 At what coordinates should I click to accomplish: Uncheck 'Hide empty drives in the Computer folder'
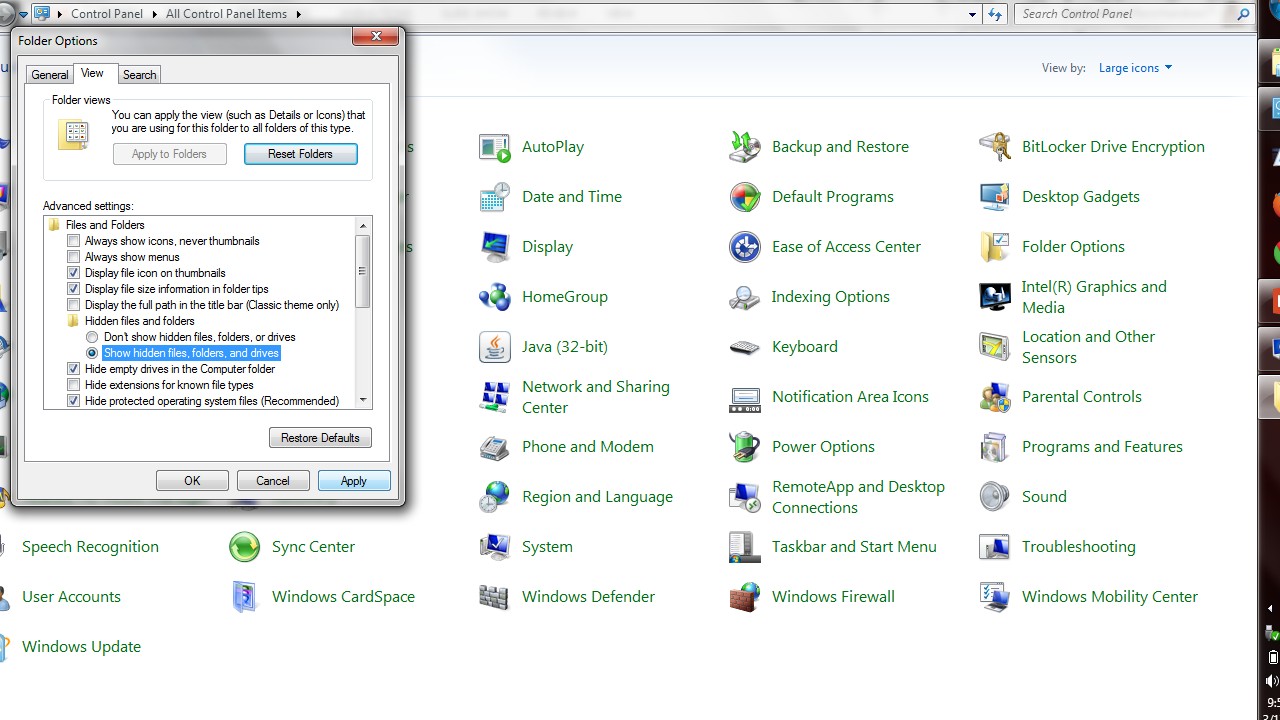pos(74,369)
